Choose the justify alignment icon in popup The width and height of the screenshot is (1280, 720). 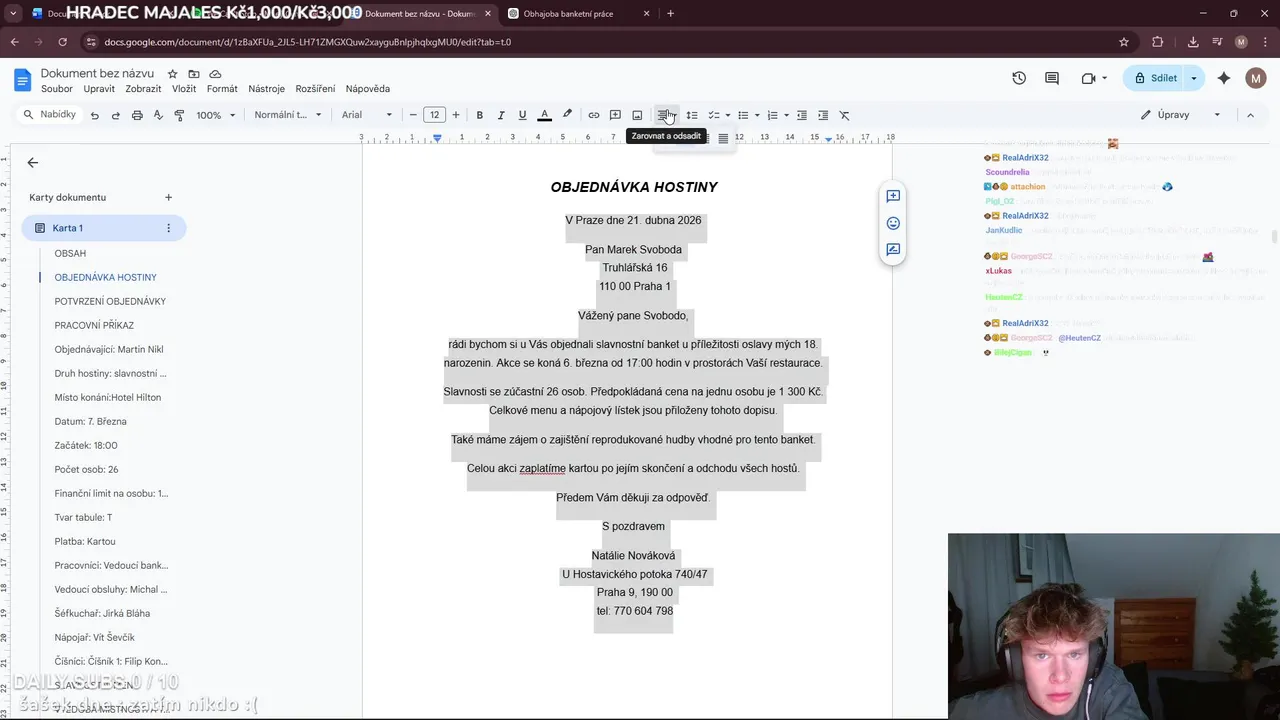723,139
